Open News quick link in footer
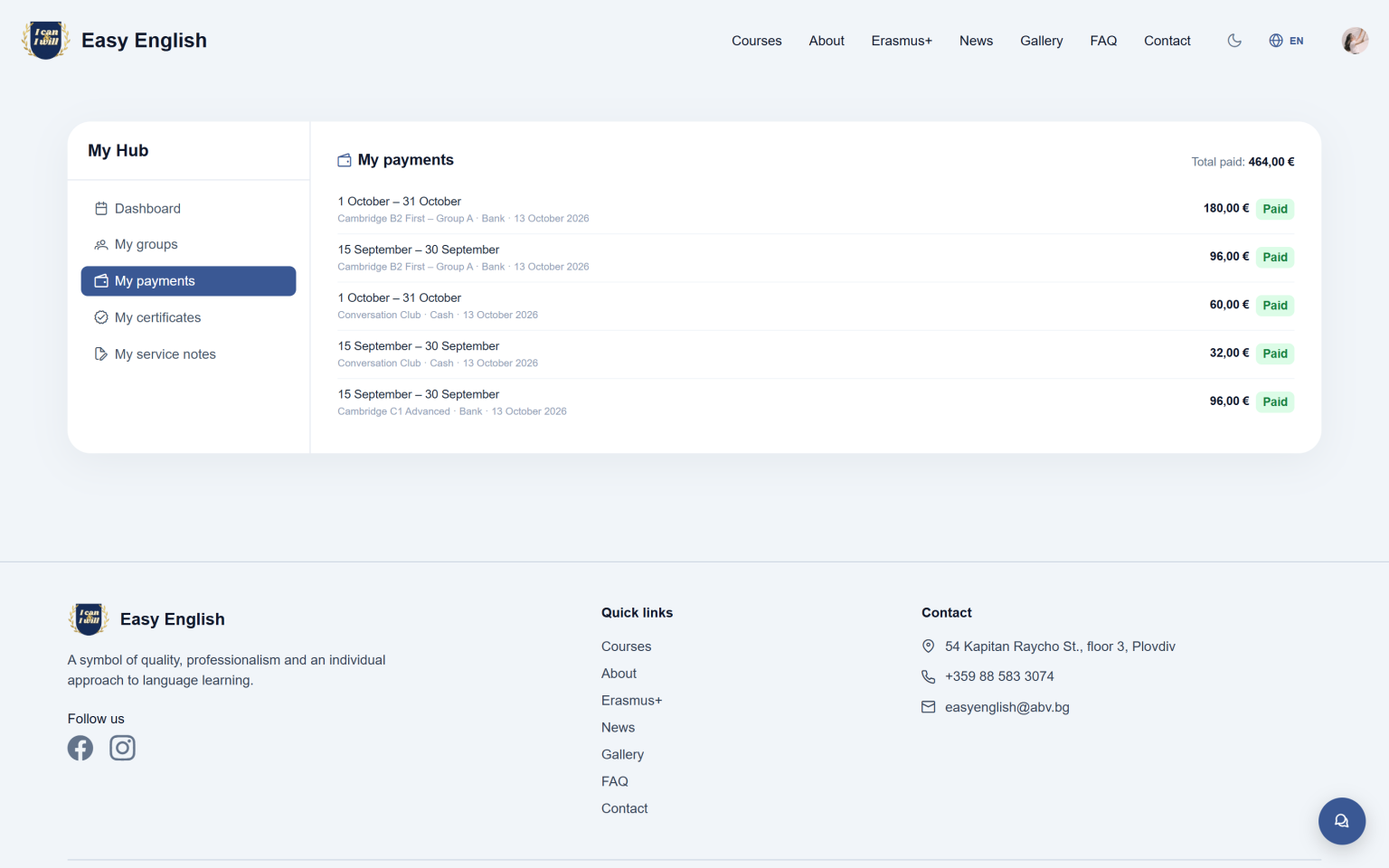1389x868 pixels. [618, 728]
